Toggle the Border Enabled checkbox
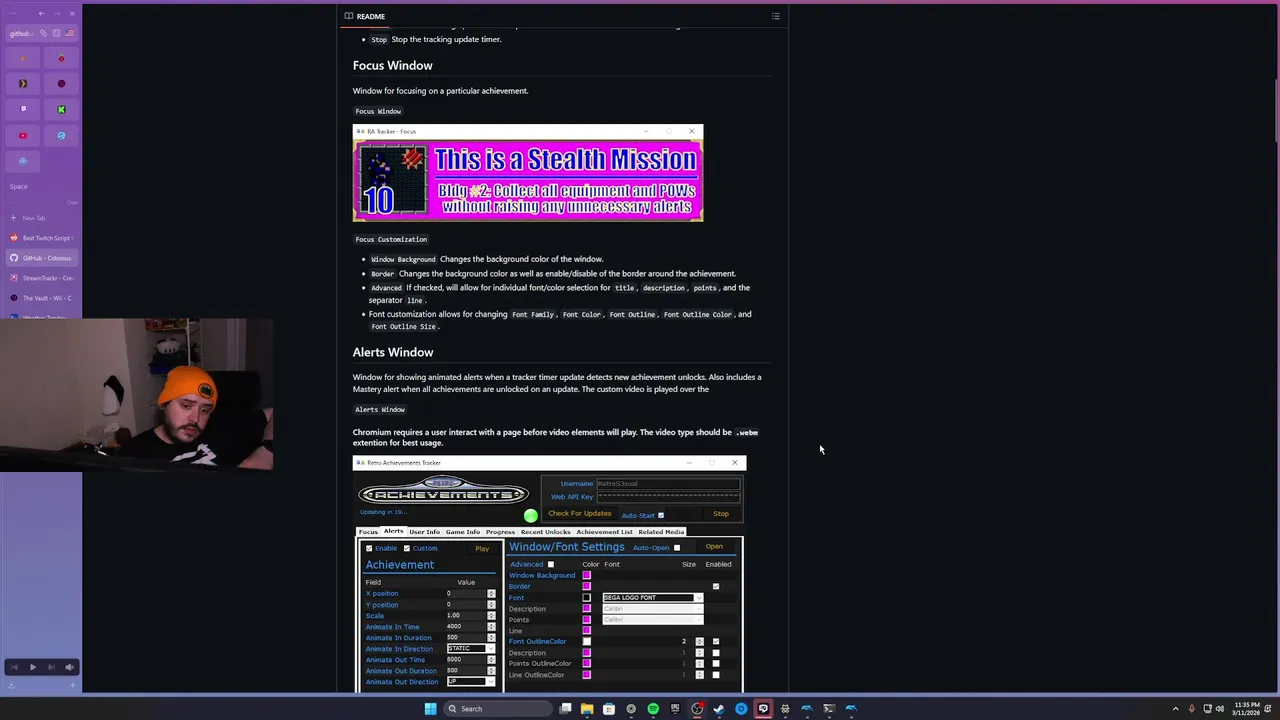 716,586
